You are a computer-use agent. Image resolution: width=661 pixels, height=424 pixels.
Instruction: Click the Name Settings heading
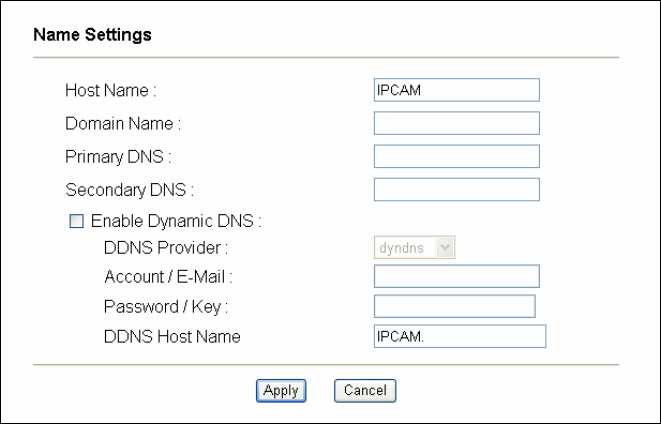[92, 35]
